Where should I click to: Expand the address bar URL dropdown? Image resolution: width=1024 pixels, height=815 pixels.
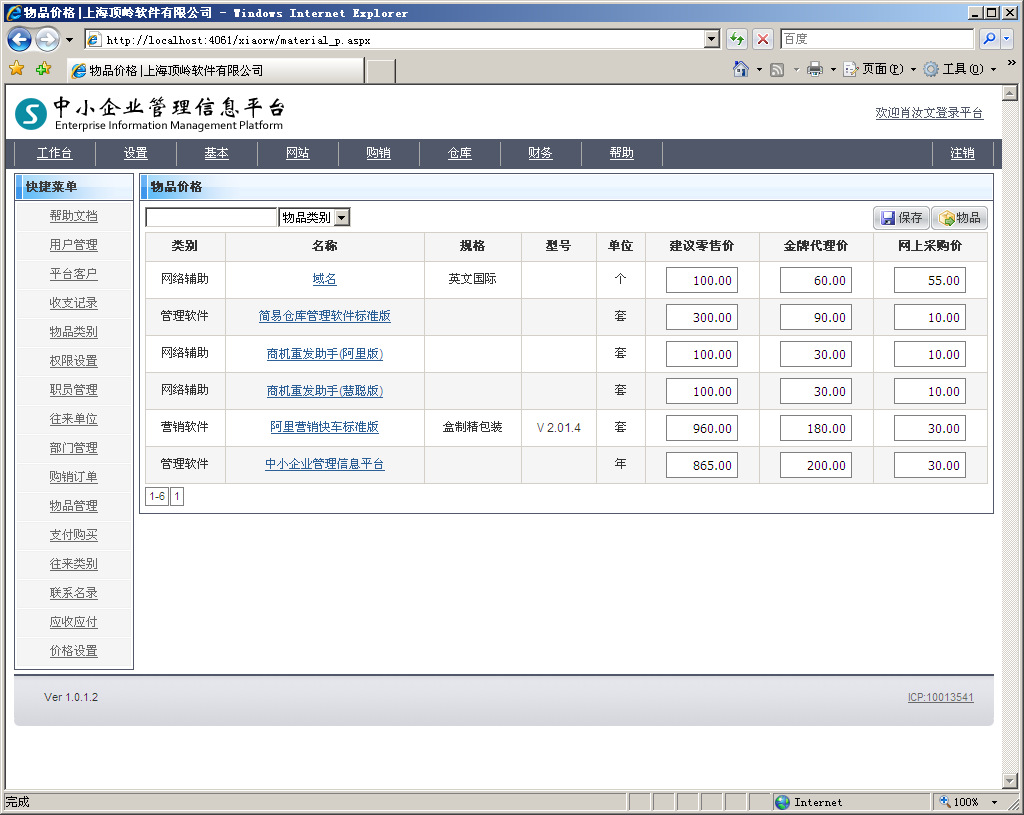point(712,40)
